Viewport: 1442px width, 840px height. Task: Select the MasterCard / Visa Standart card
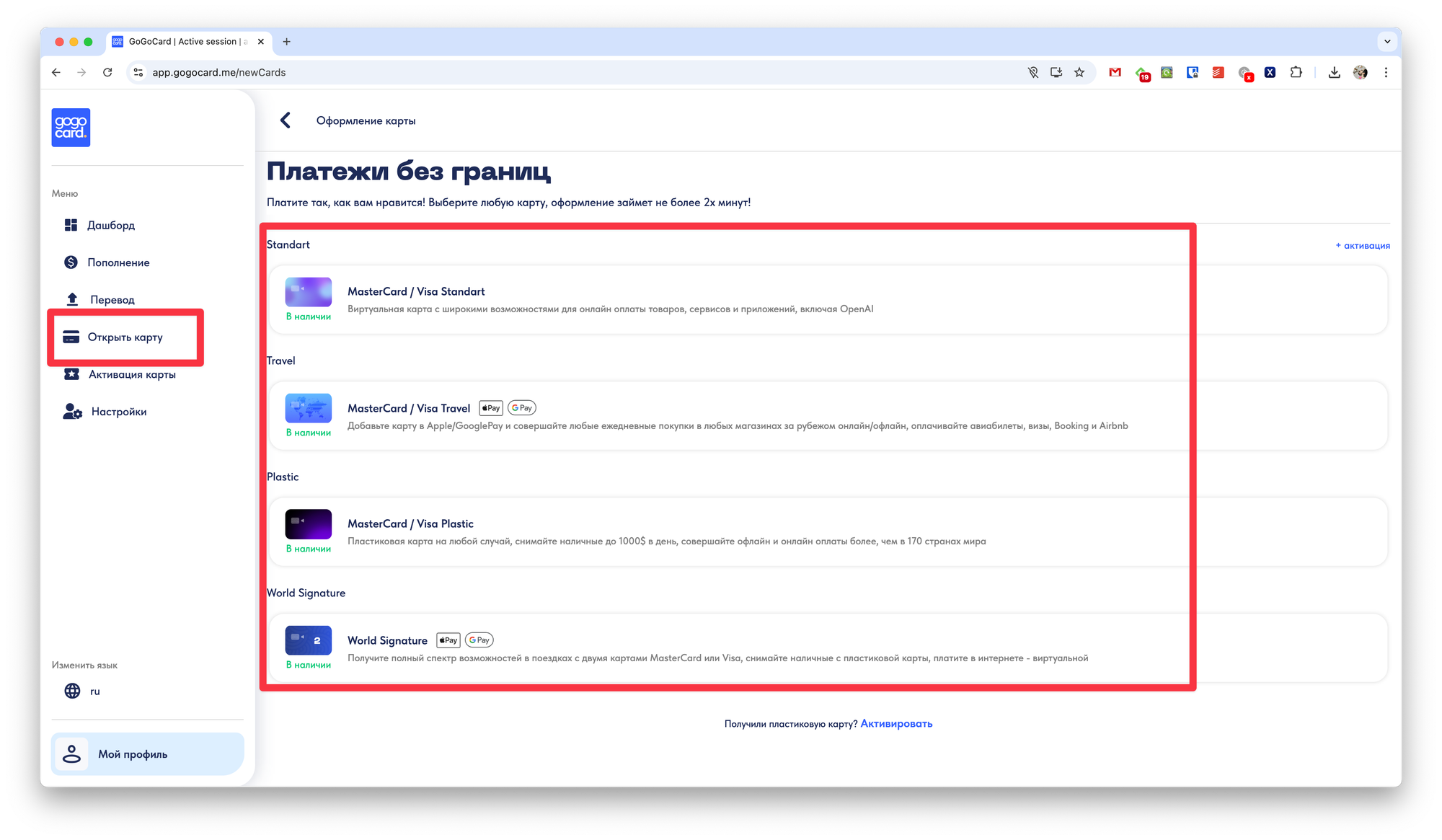pos(415,291)
